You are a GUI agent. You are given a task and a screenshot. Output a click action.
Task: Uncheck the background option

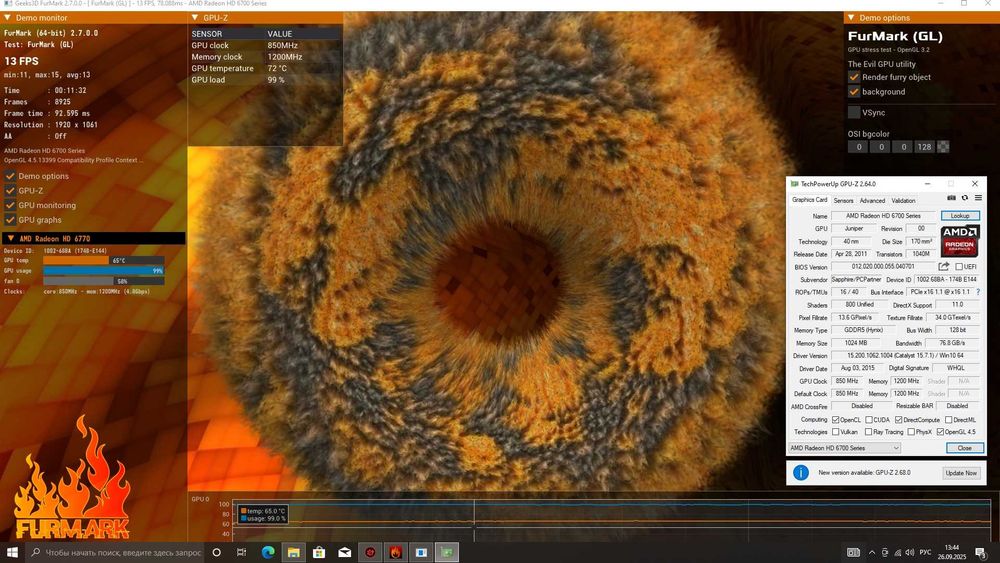click(x=854, y=92)
